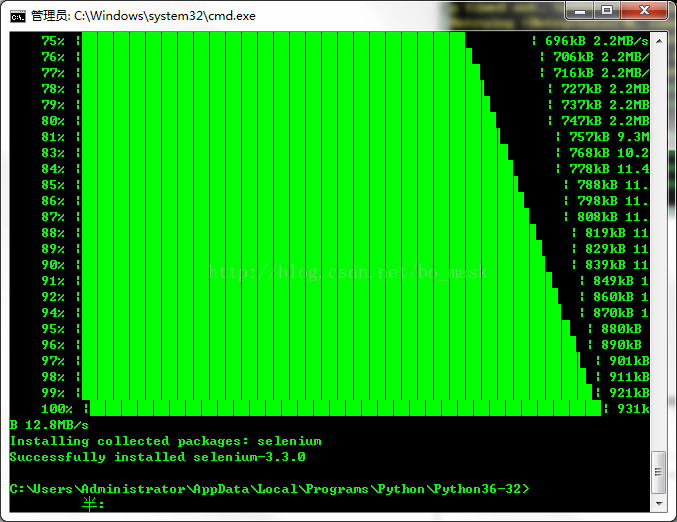The height and width of the screenshot is (522, 677).
Task: Click the 12.8MB/s speed text
Action: click(57, 425)
